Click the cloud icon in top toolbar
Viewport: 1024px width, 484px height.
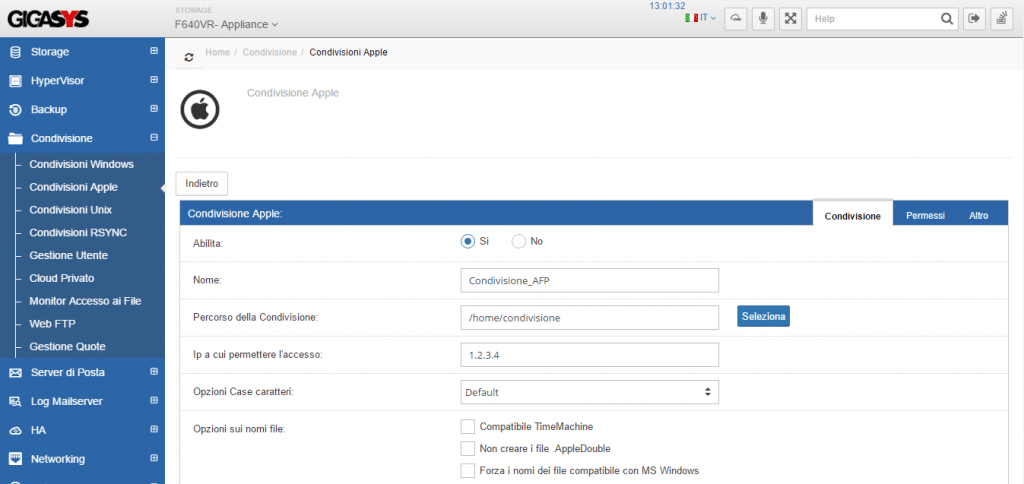coord(736,18)
